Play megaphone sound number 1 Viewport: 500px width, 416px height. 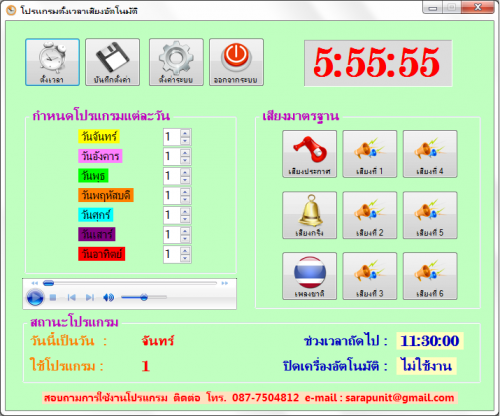pyautogui.click(x=370, y=154)
